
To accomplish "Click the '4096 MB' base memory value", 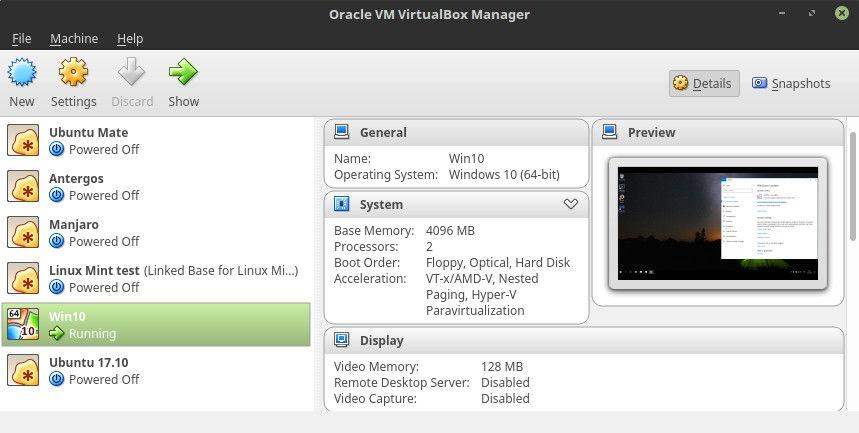I will [450, 231].
